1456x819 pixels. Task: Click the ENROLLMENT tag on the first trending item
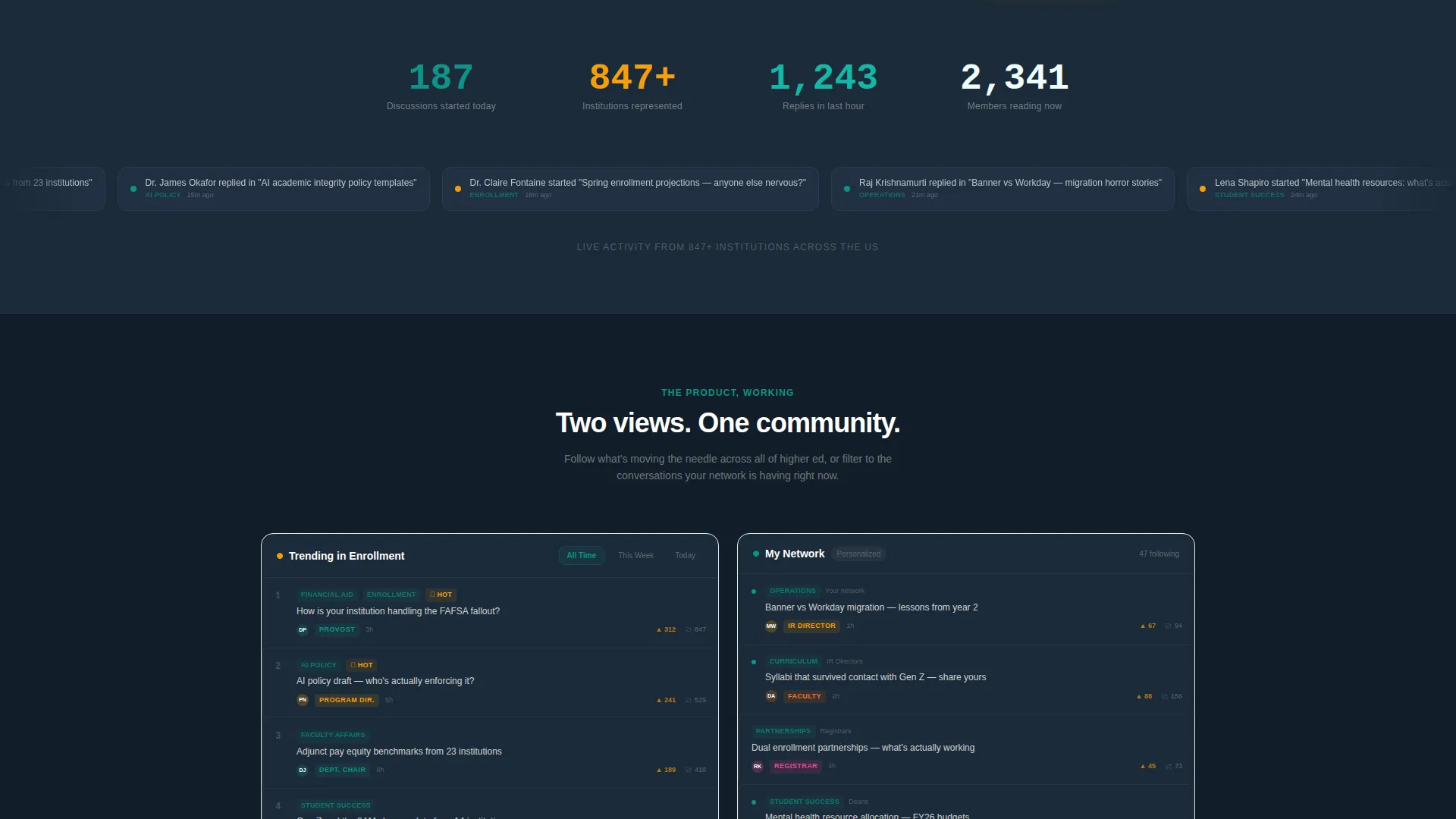tap(391, 595)
